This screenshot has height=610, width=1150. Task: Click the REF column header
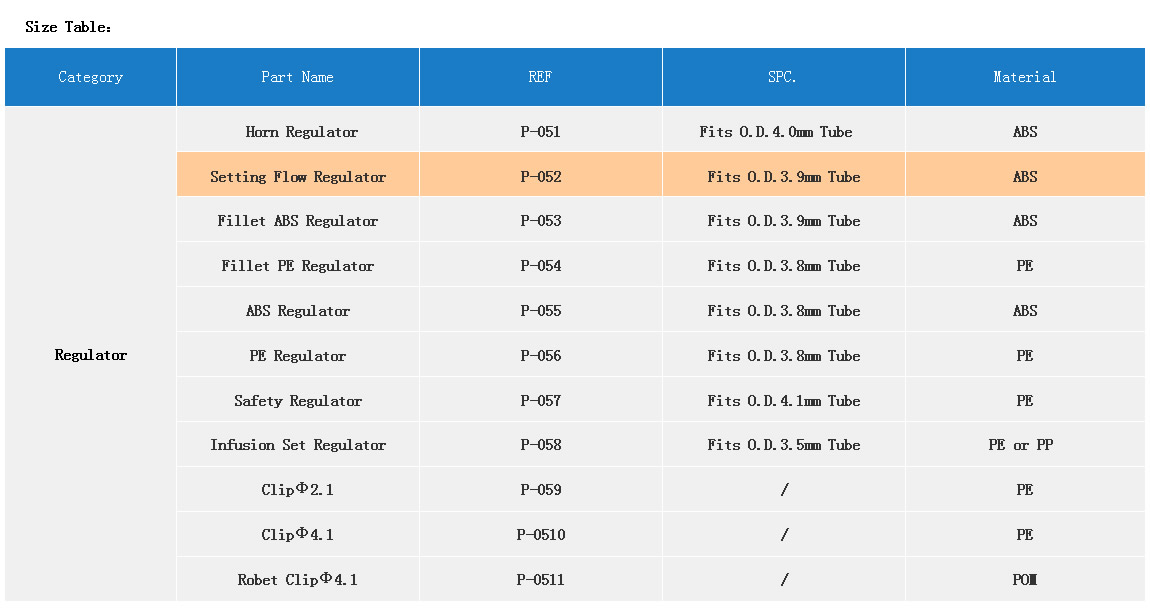540,77
